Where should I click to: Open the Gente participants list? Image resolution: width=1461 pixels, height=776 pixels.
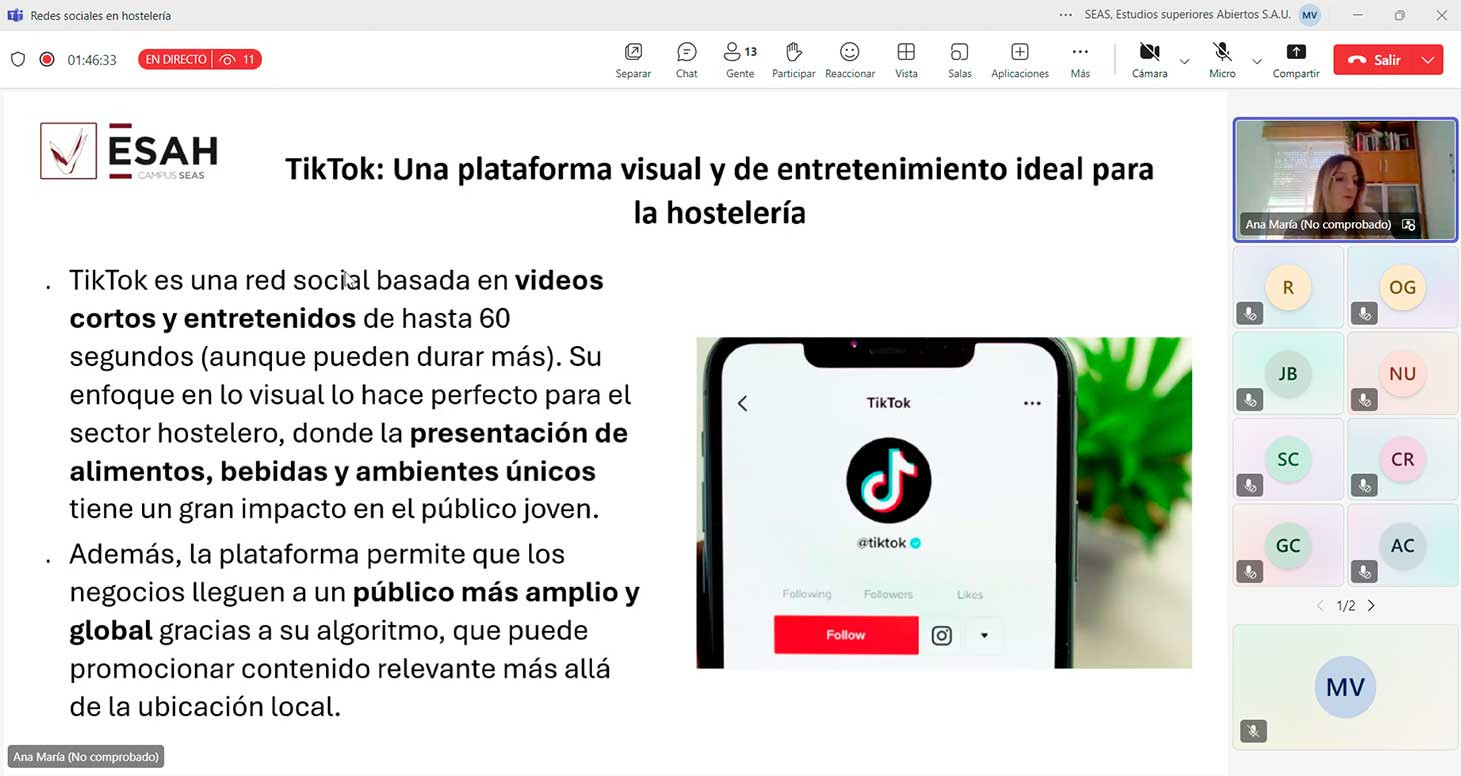click(740, 60)
